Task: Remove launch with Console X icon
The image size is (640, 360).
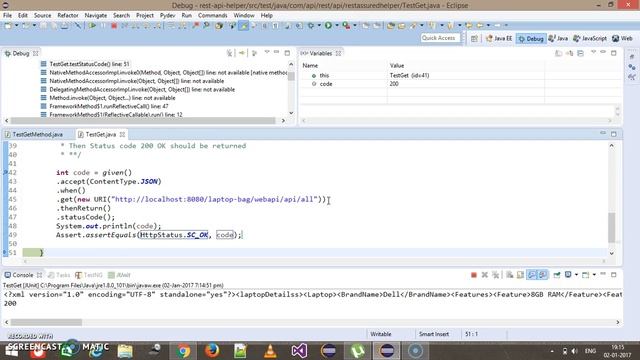Action: click(484, 275)
